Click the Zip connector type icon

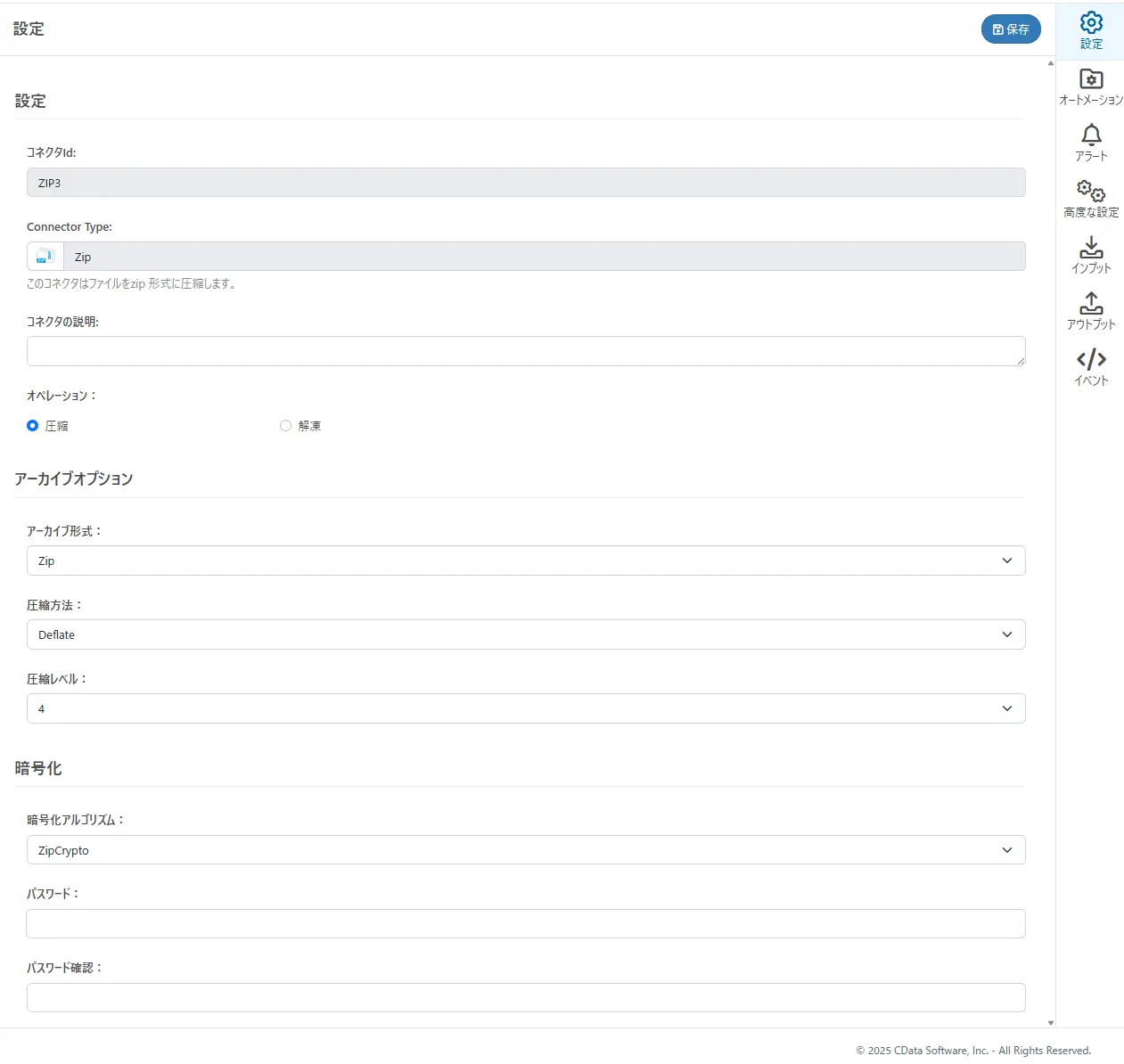pyautogui.click(x=45, y=257)
